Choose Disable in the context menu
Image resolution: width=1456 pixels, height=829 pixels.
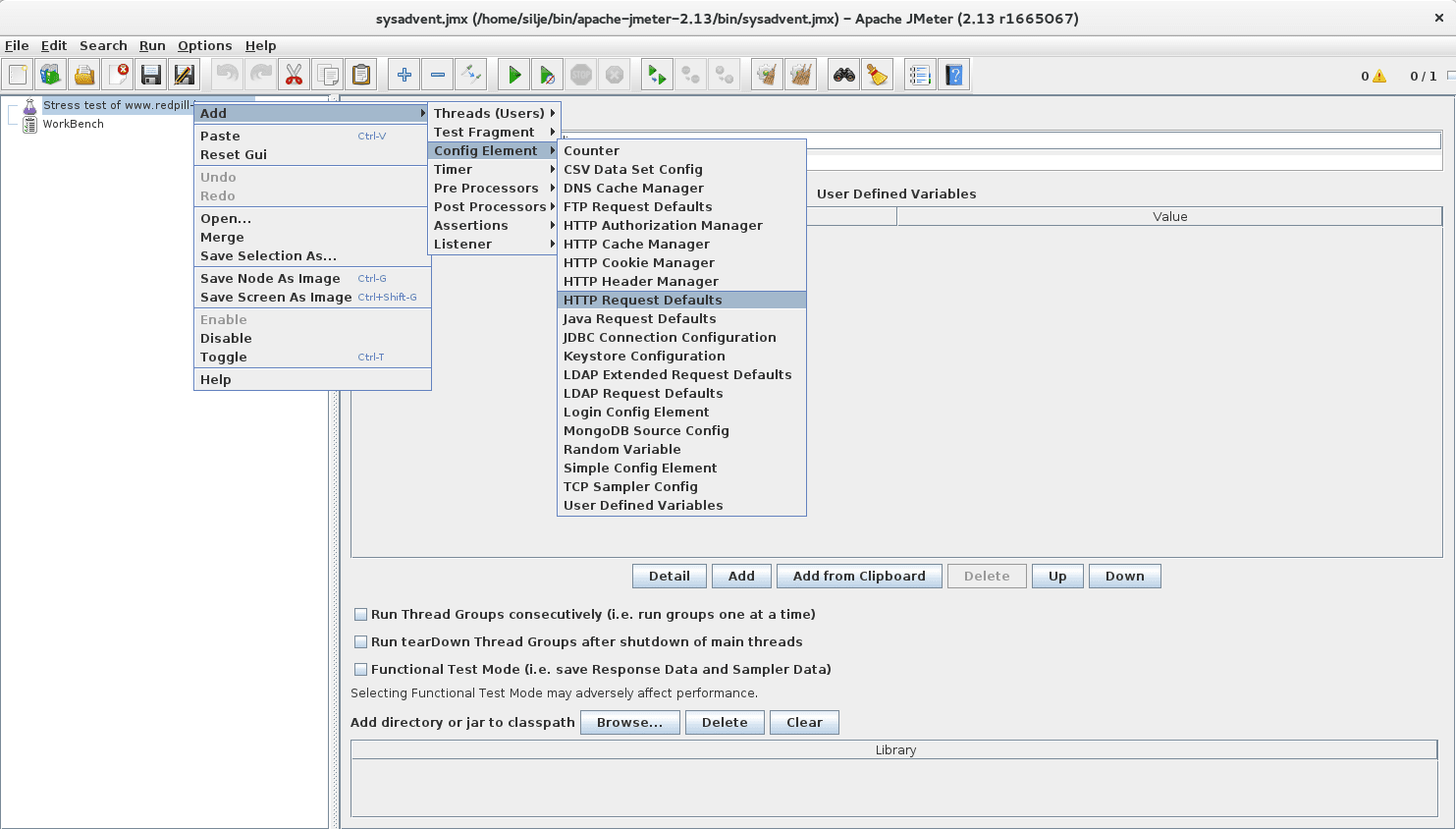[x=312, y=338]
